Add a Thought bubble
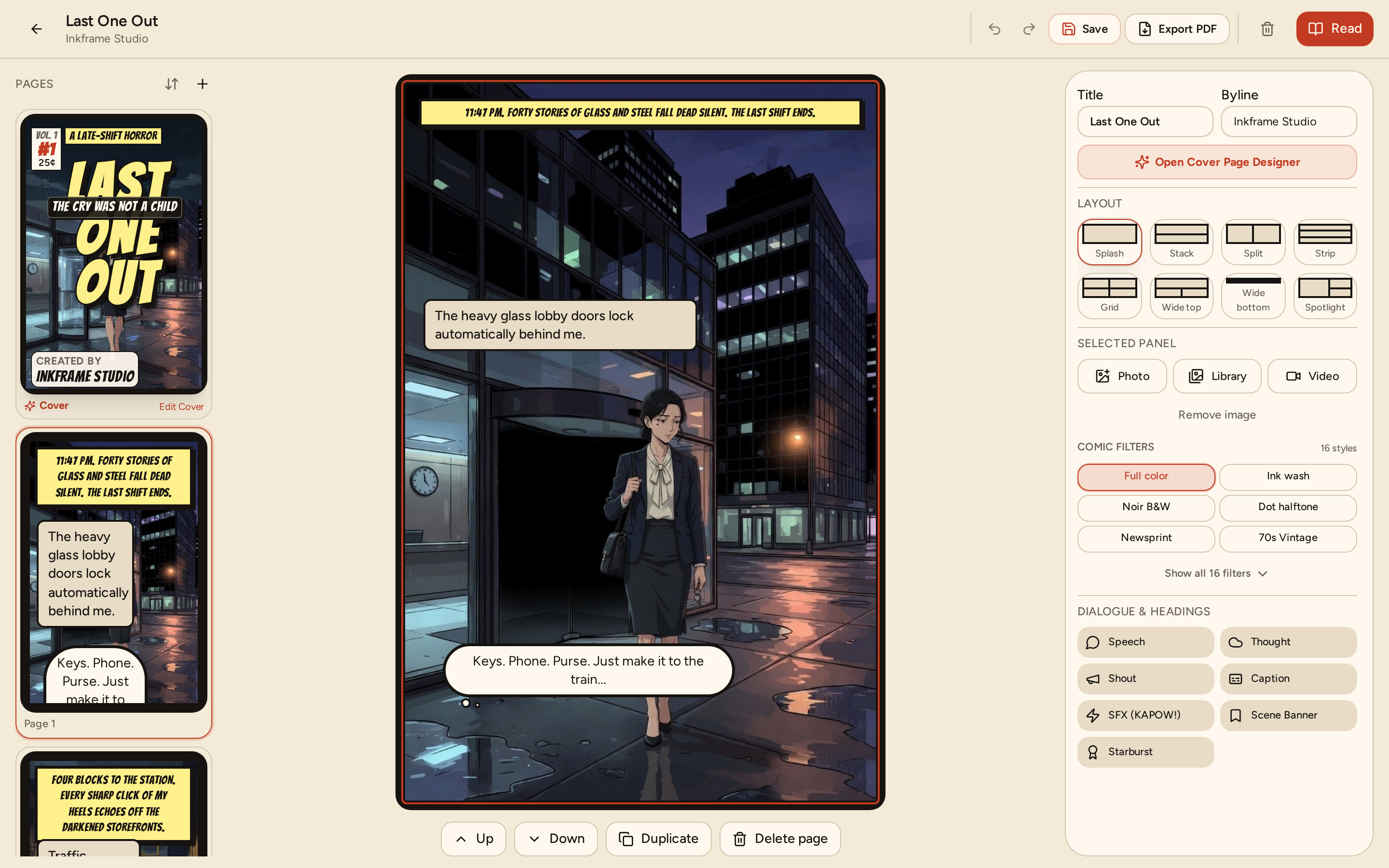The width and height of the screenshot is (1389, 868). click(x=1289, y=642)
